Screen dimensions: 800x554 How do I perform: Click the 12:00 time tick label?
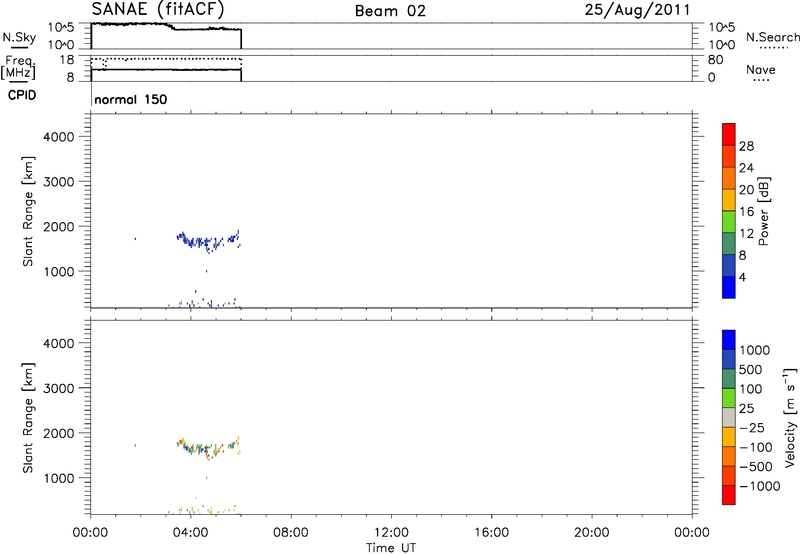[391, 533]
